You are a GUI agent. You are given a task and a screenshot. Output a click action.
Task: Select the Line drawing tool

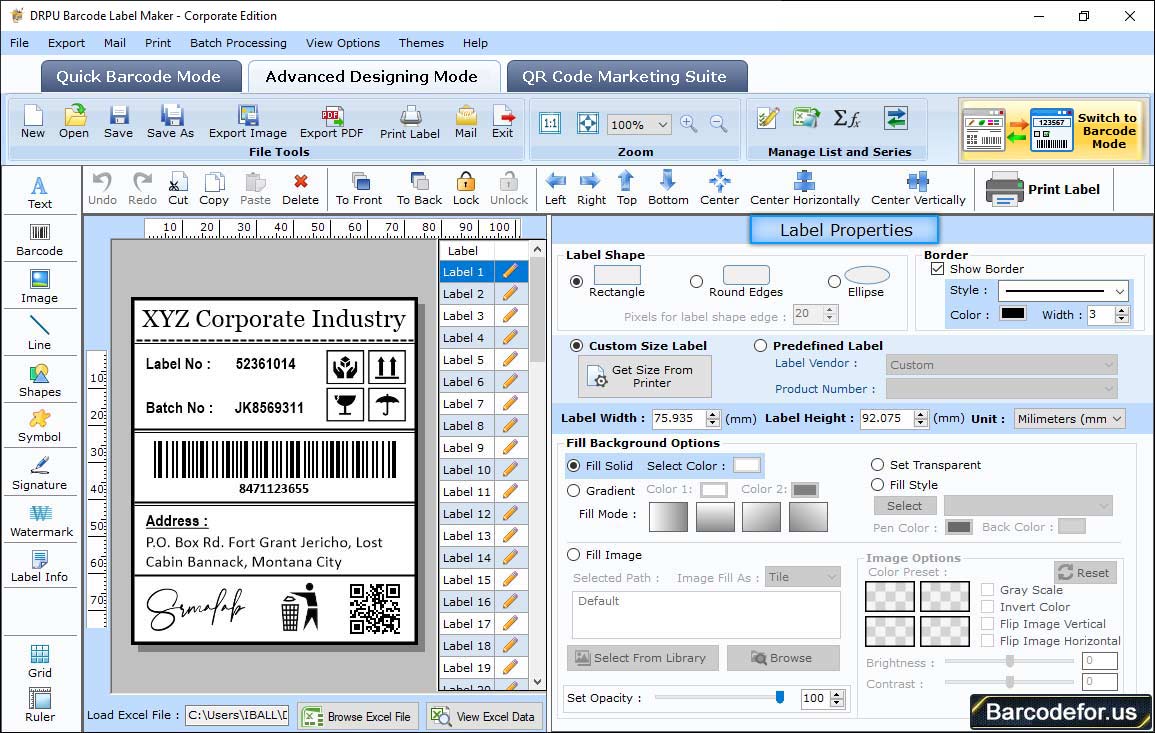(40, 334)
